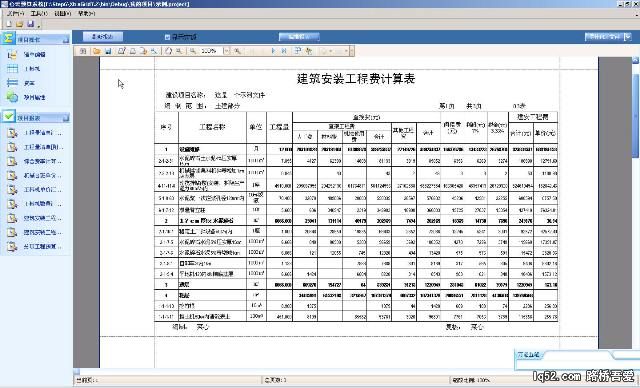Expand the report toolbar overflow arrow

352,51
